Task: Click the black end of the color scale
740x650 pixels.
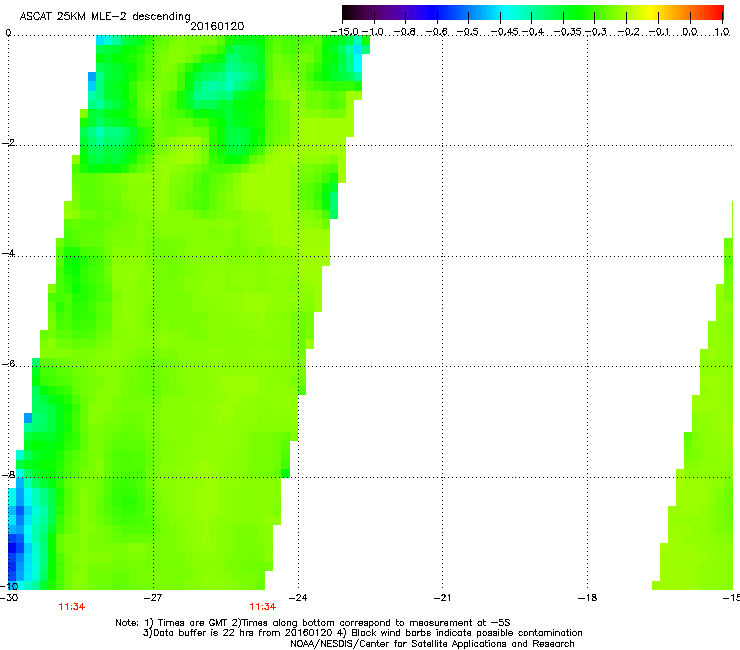Action: tap(349, 12)
